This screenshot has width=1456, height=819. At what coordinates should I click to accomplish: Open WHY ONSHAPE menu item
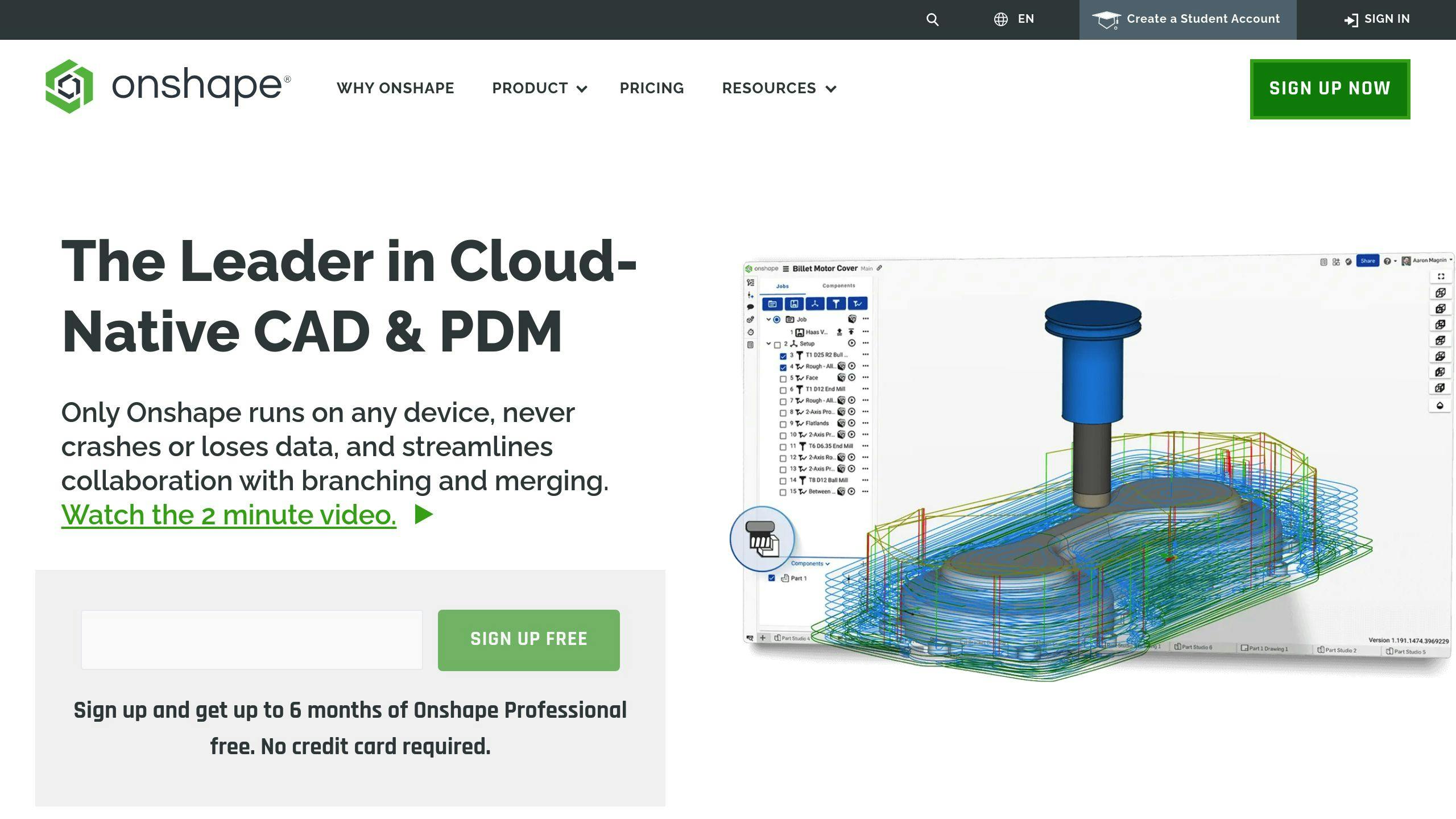tap(396, 88)
